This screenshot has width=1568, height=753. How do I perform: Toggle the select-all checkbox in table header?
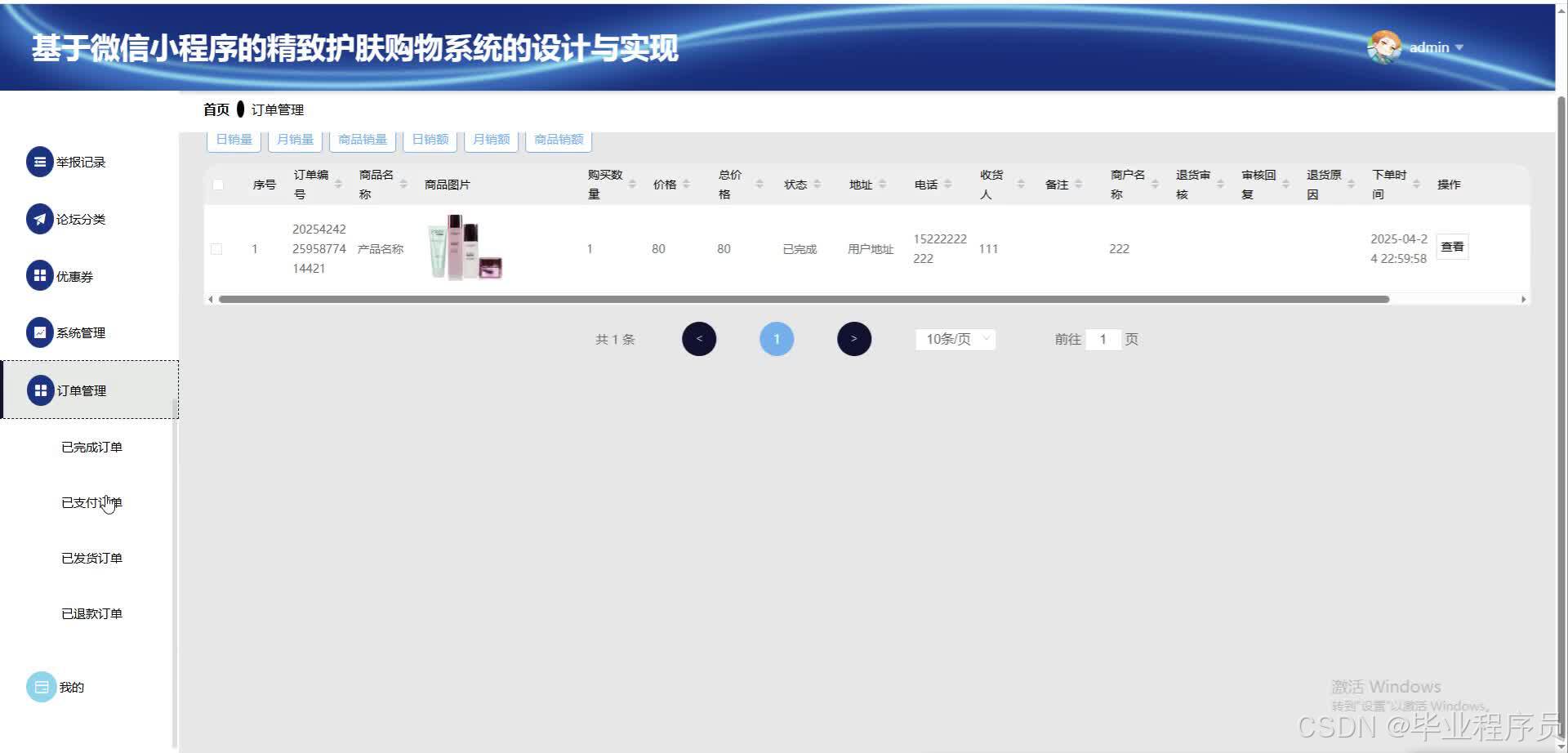(x=217, y=185)
